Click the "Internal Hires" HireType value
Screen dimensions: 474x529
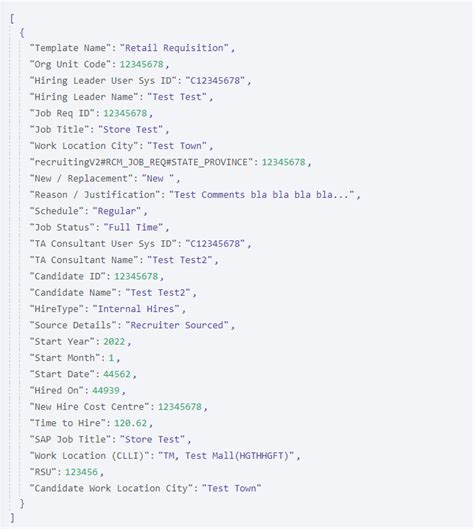pyautogui.click(x=136, y=309)
